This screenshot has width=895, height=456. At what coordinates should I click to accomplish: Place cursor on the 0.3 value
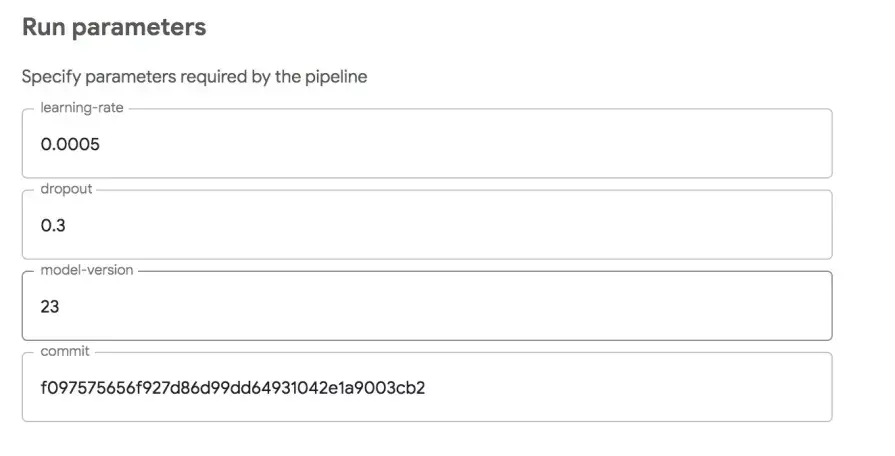point(53,226)
